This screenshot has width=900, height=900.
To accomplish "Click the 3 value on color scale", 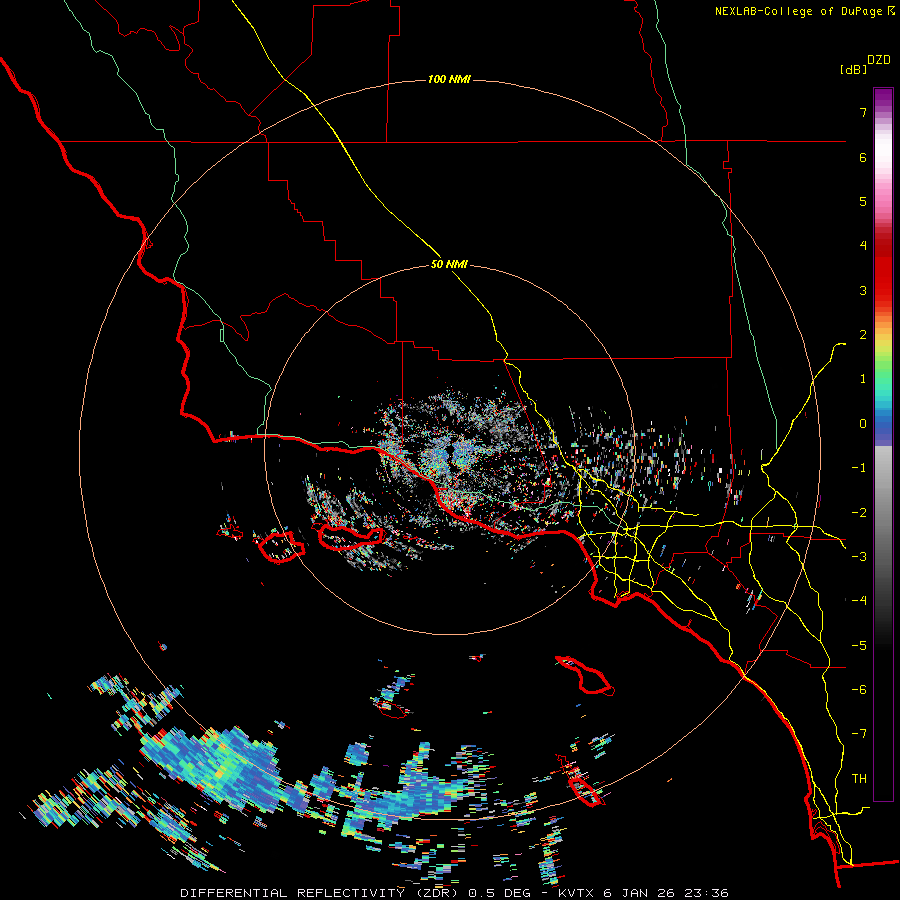I will tap(863, 290).
